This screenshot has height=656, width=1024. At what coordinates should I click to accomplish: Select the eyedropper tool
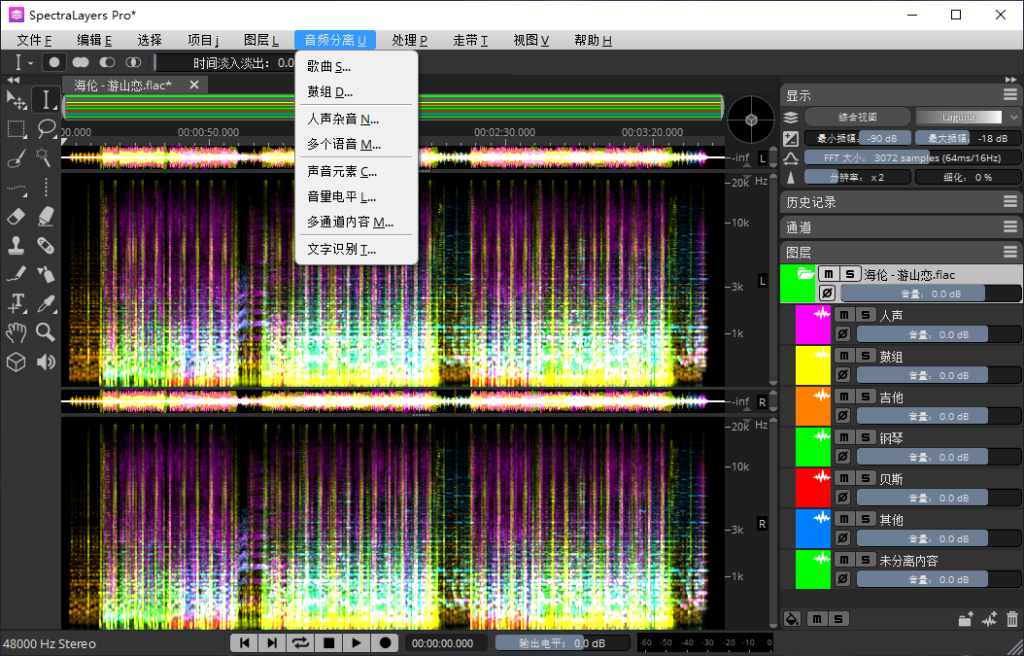[46, 303]
